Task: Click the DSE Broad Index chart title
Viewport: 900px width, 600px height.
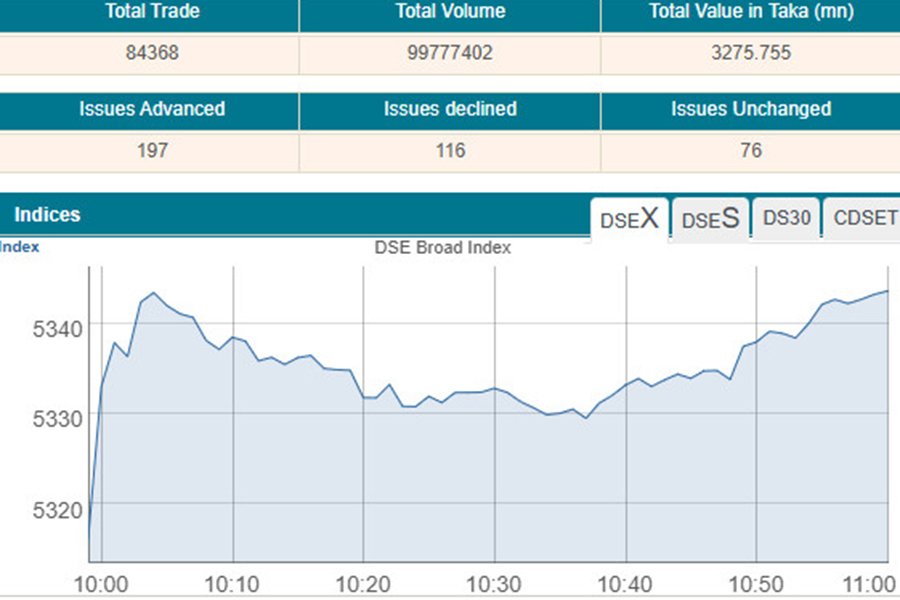Action: pyautogui.click(x=443, y=248)
